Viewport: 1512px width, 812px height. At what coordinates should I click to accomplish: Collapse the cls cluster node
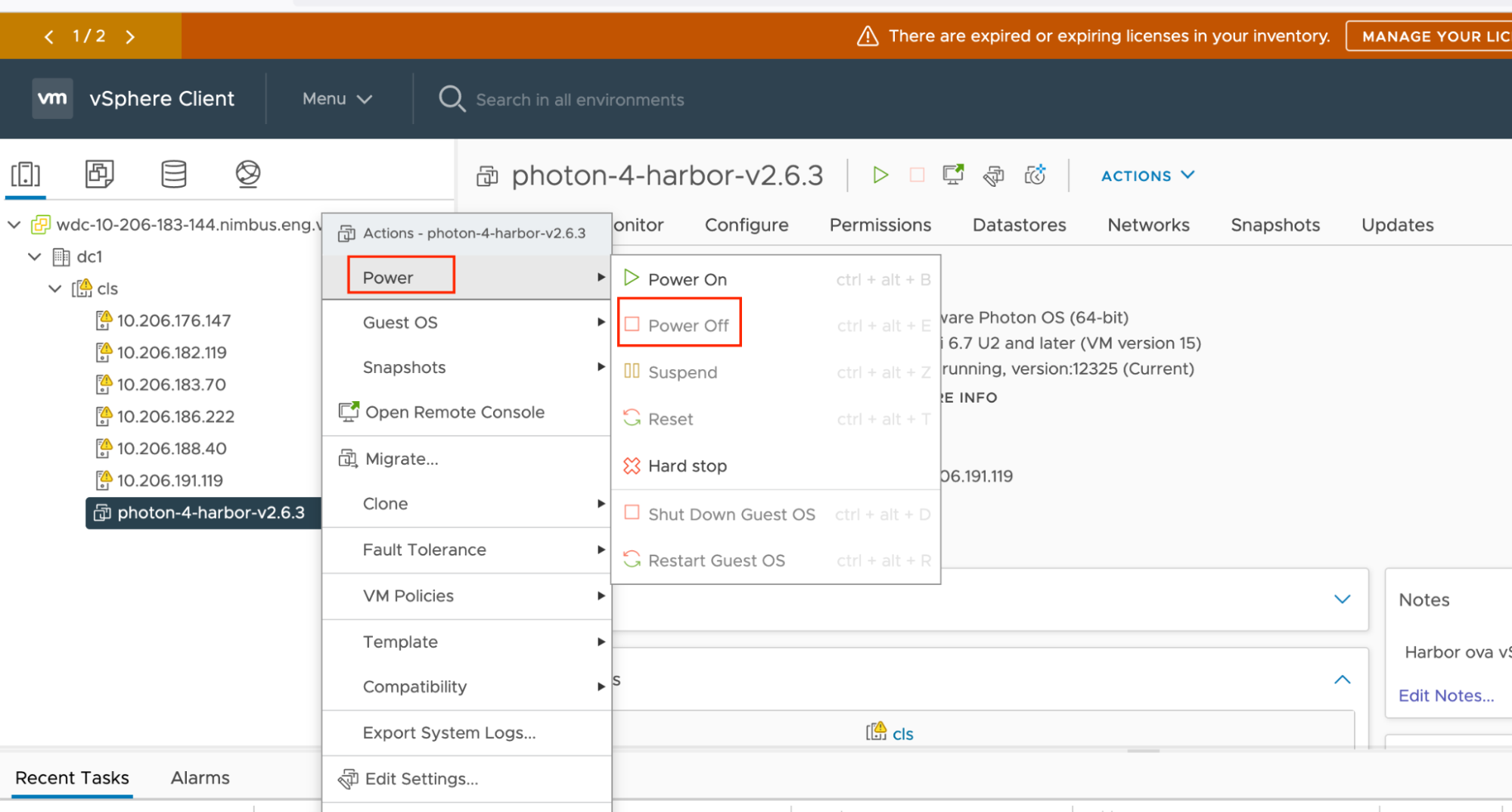tap(54, 288)
